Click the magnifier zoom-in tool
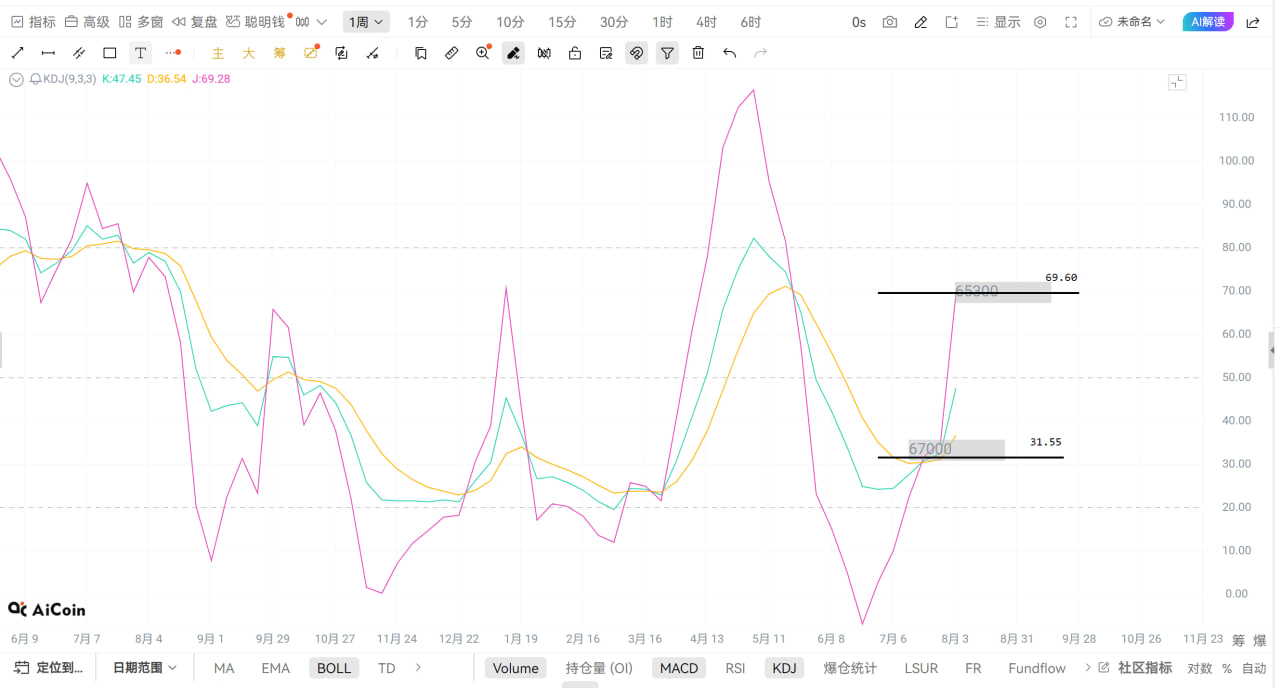The height and width of the screenshot is (688, 1280). 483,53
